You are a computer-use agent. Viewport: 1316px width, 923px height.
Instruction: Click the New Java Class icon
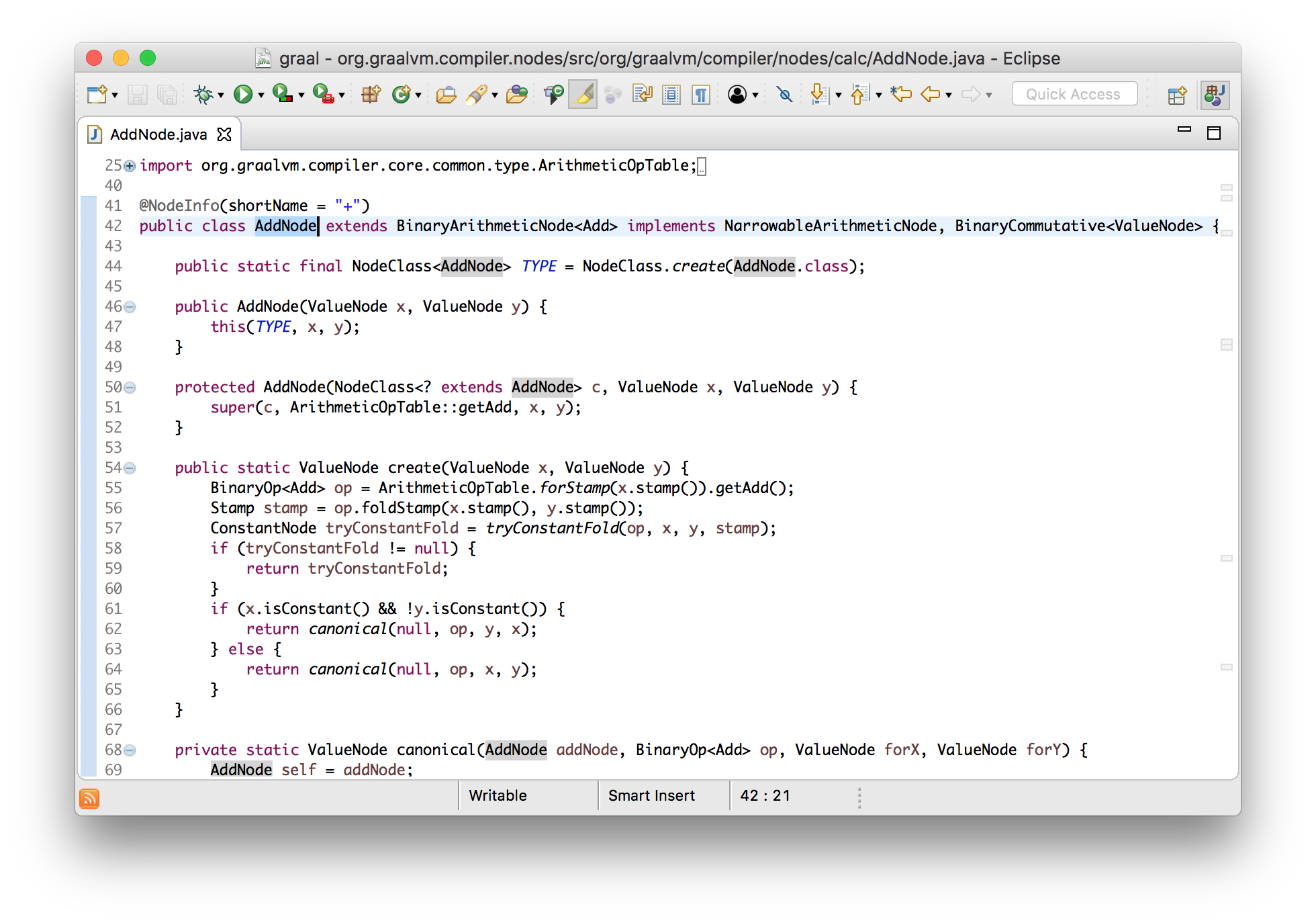point(402,94)
